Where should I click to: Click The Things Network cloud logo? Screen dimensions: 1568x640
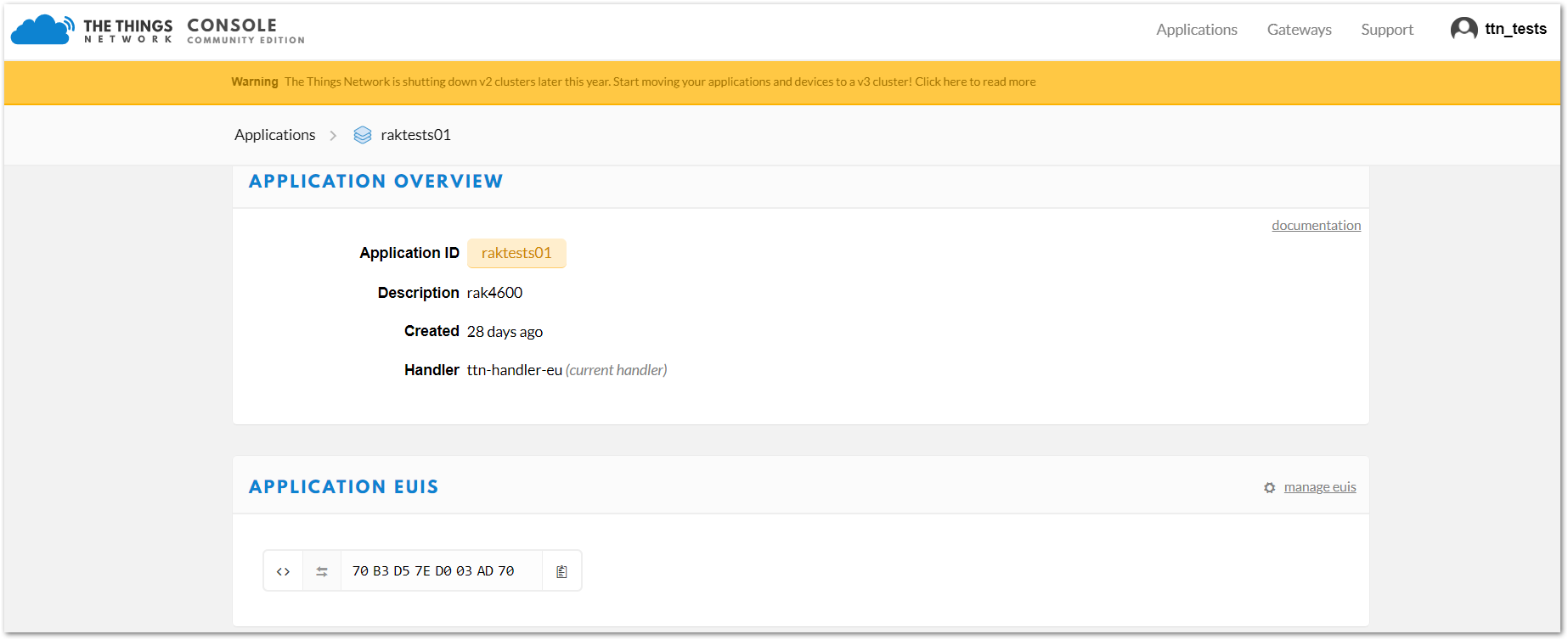[42, 30]
